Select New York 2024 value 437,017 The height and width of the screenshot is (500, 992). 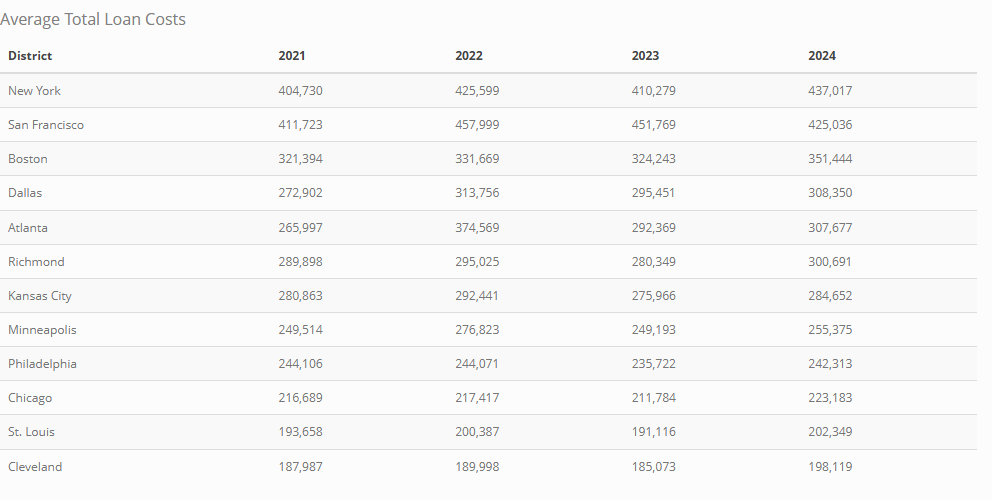[x=830, y=91]
